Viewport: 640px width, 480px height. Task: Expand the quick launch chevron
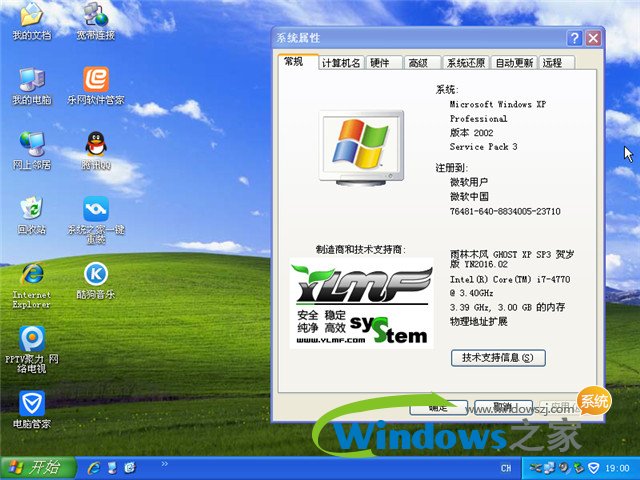pos(164,464)
